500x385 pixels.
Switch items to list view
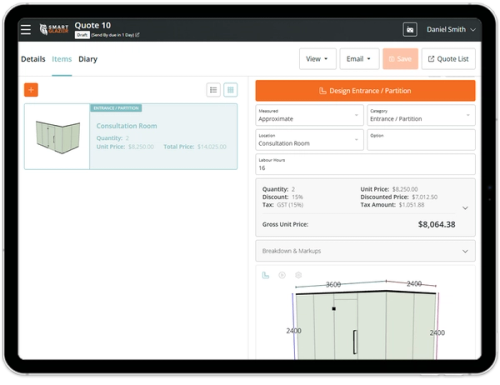tap(213, 90)
